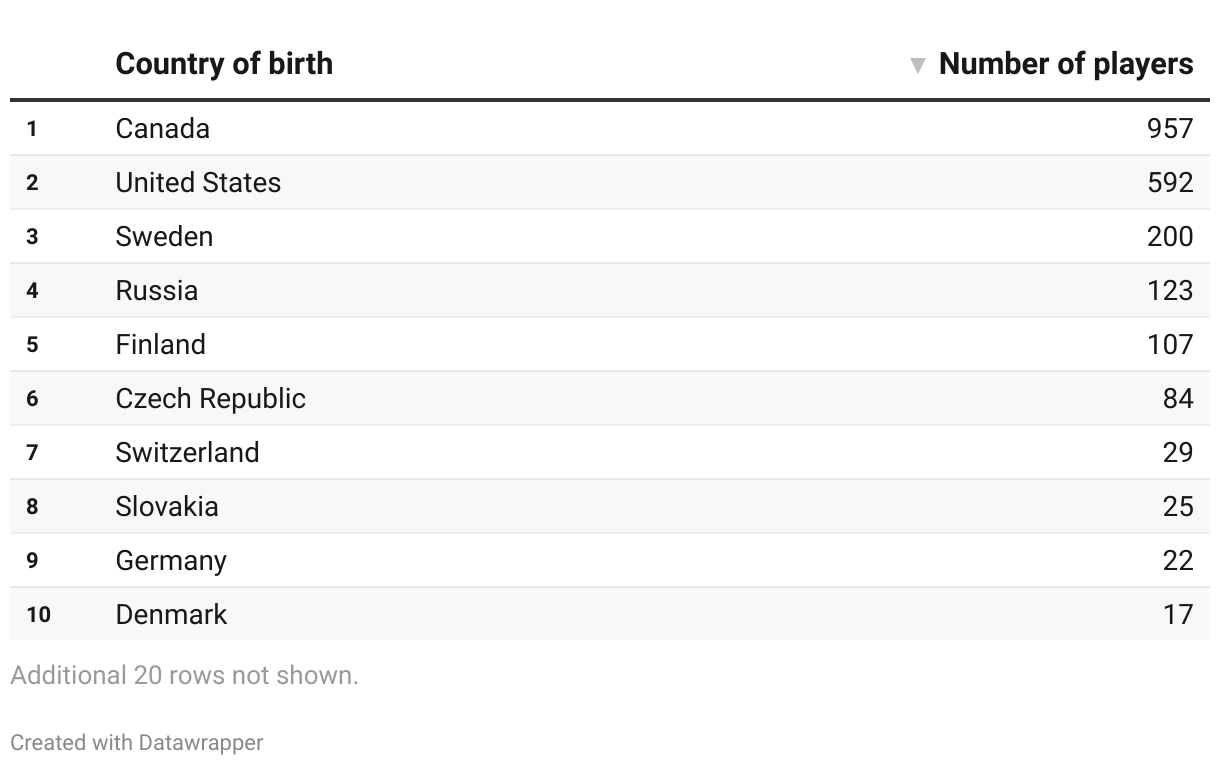Screen dimensions: 1220x766
Task: Sort by Country of birth header
Action: tap(224, 64)
